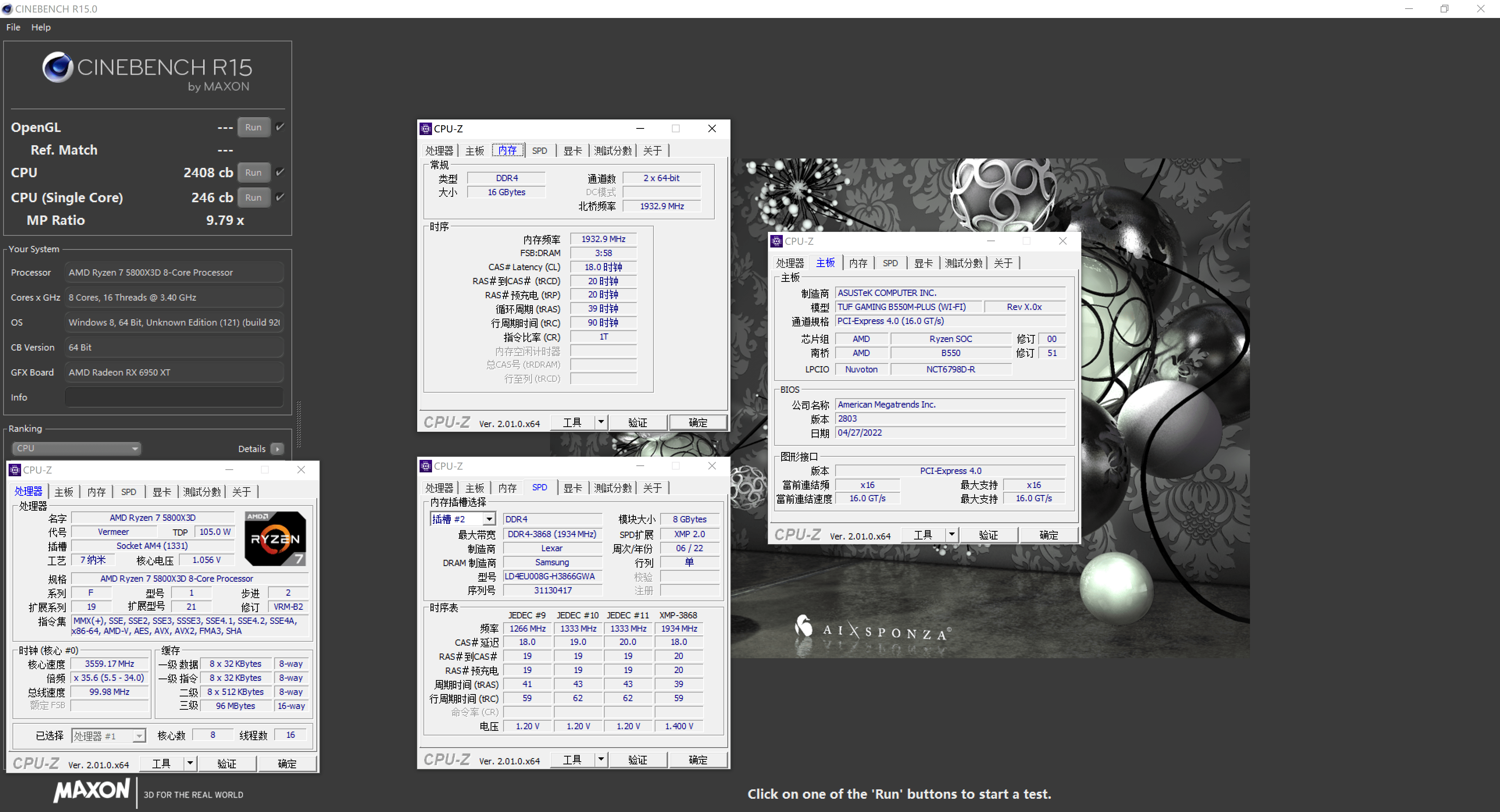Click 确定 in the processor CPU-Z window
The height and width of the screenshot is (812, 1500).
(287, 764)
